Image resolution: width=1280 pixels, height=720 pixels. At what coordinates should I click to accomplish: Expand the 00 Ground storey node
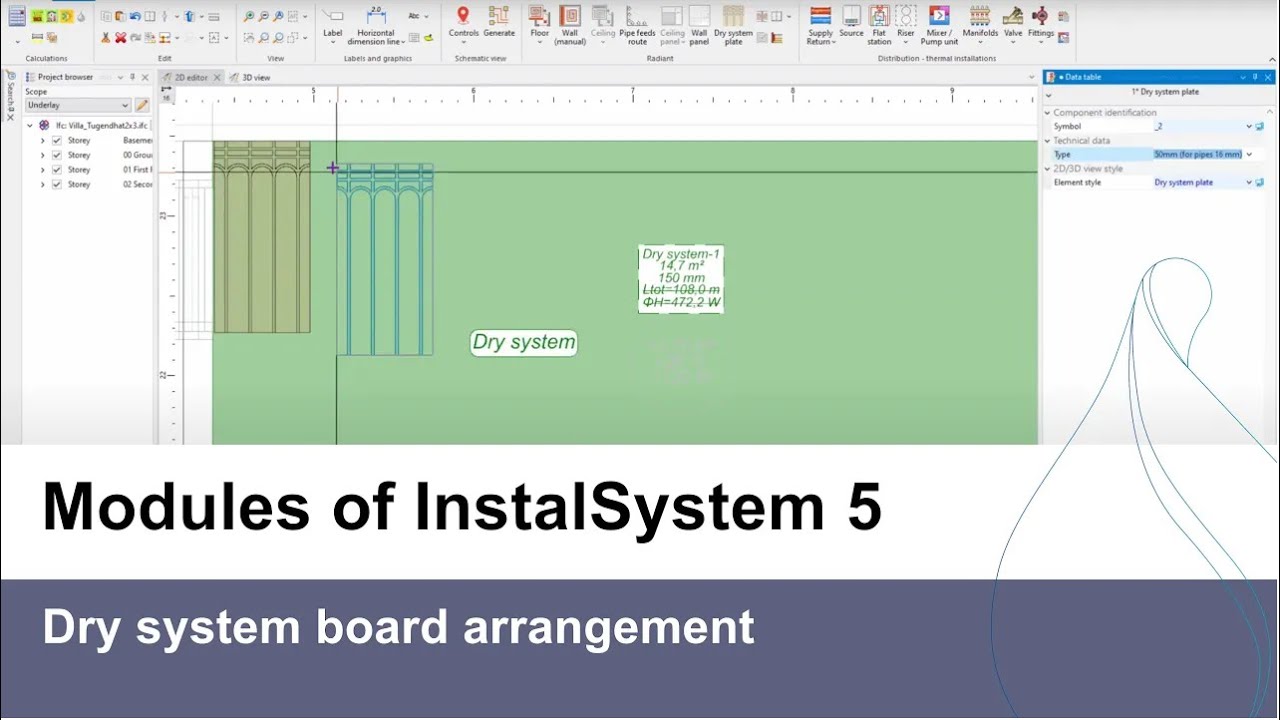click(42, 155)
